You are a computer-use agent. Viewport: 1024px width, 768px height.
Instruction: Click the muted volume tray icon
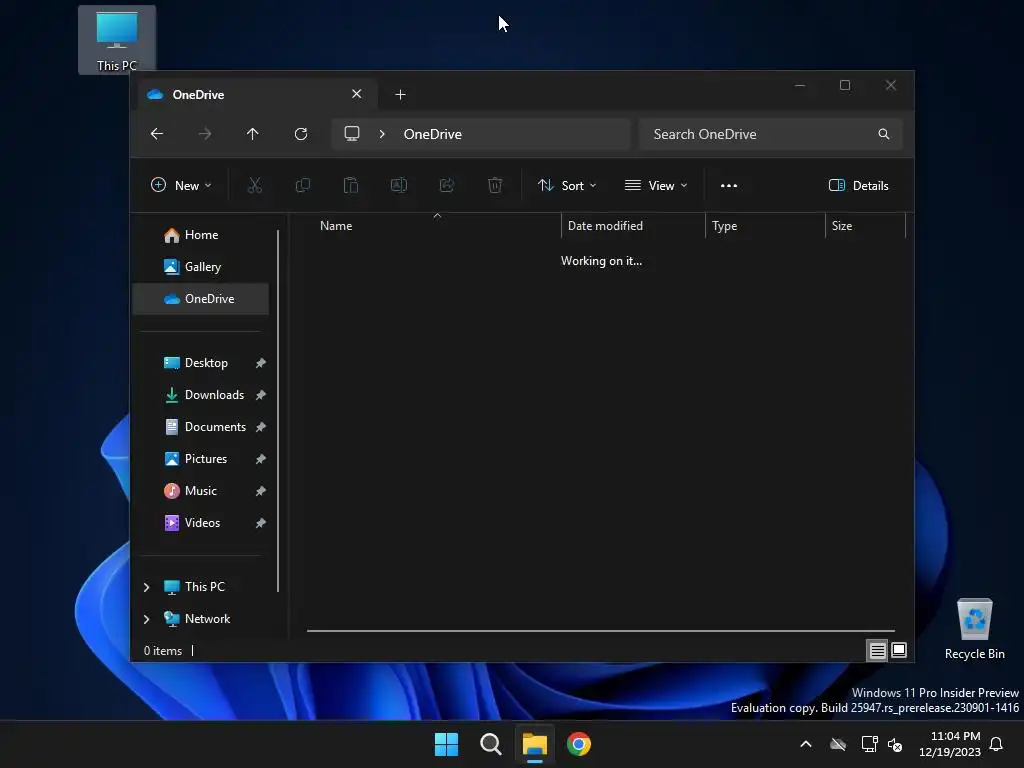tap(895, 744)
